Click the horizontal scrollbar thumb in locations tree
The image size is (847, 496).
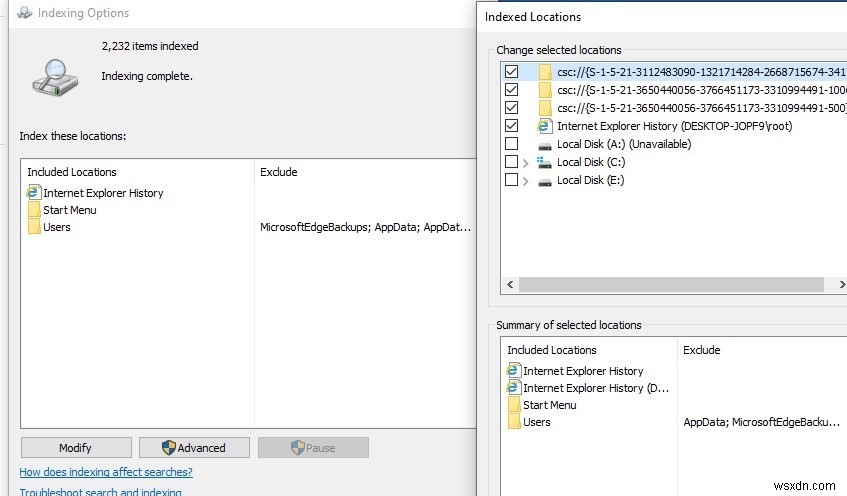tap(671, 284)
